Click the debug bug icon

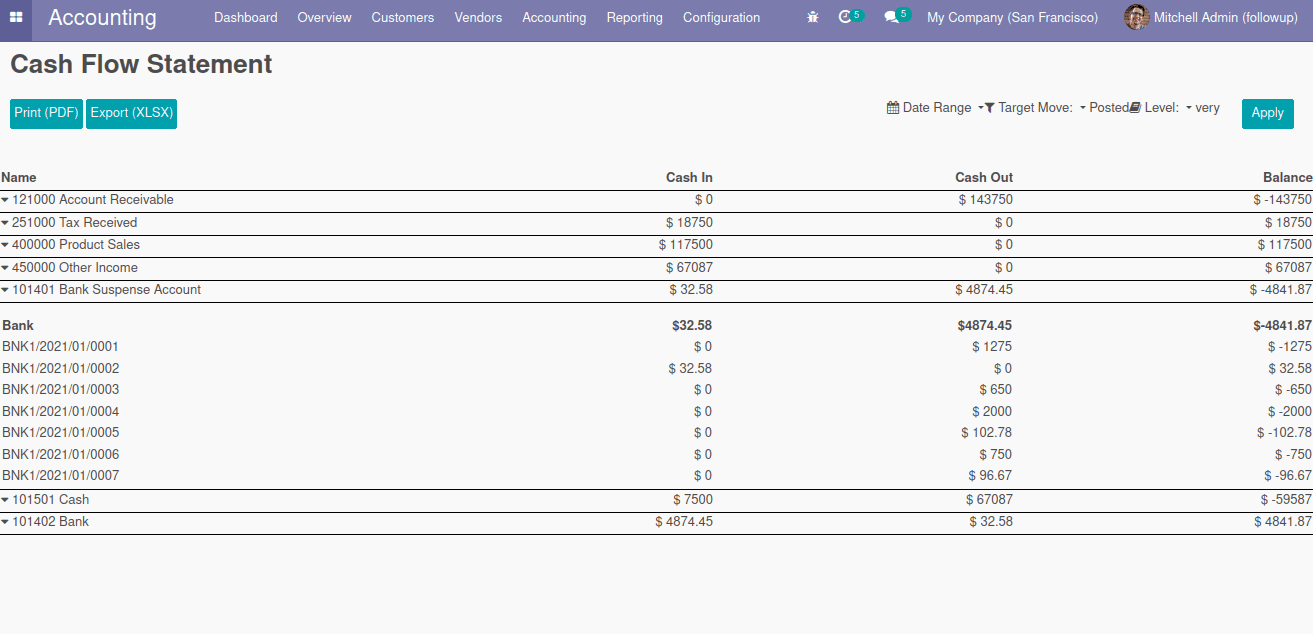[x=812, y=17]
